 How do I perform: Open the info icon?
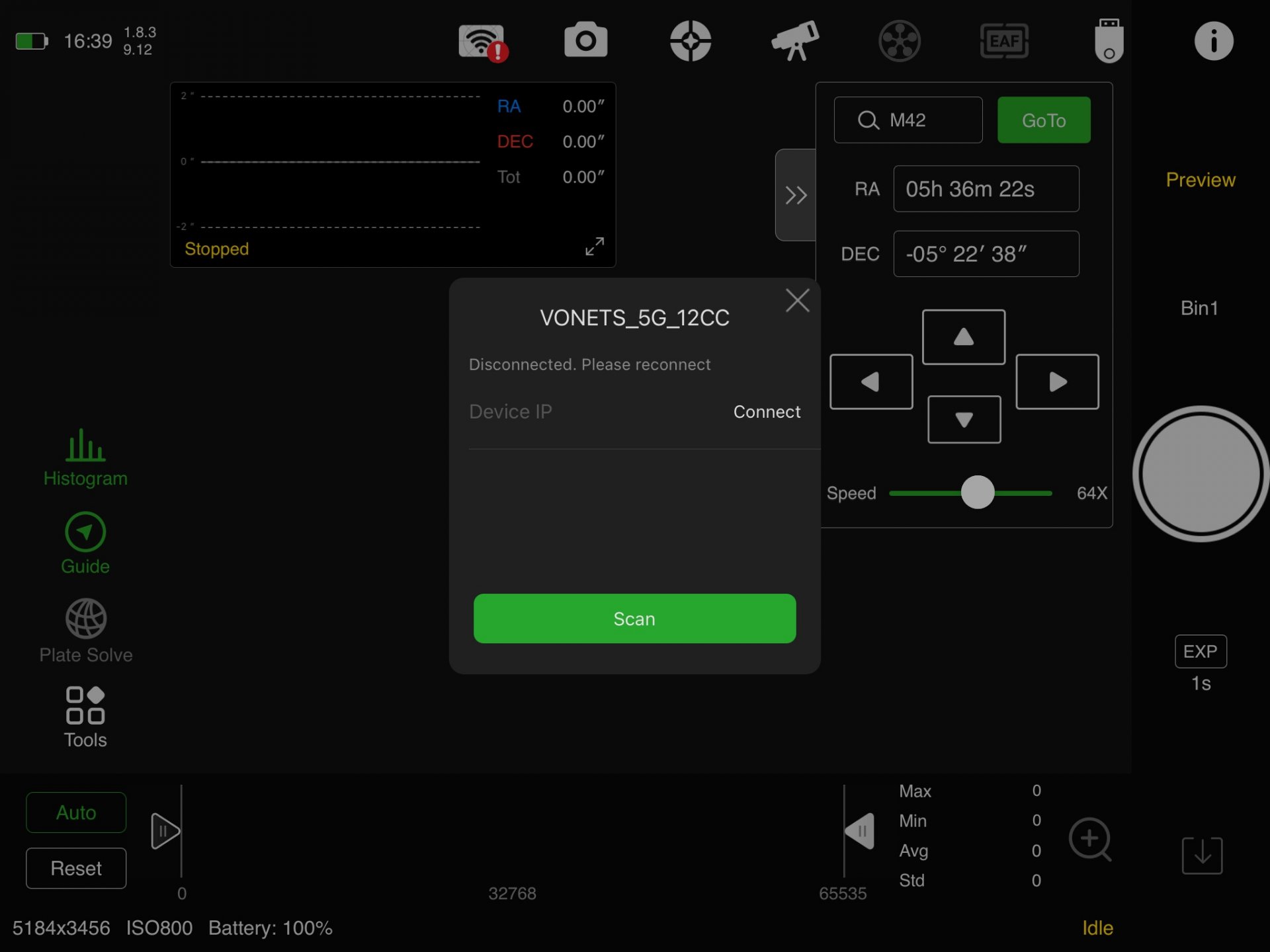1214,41
